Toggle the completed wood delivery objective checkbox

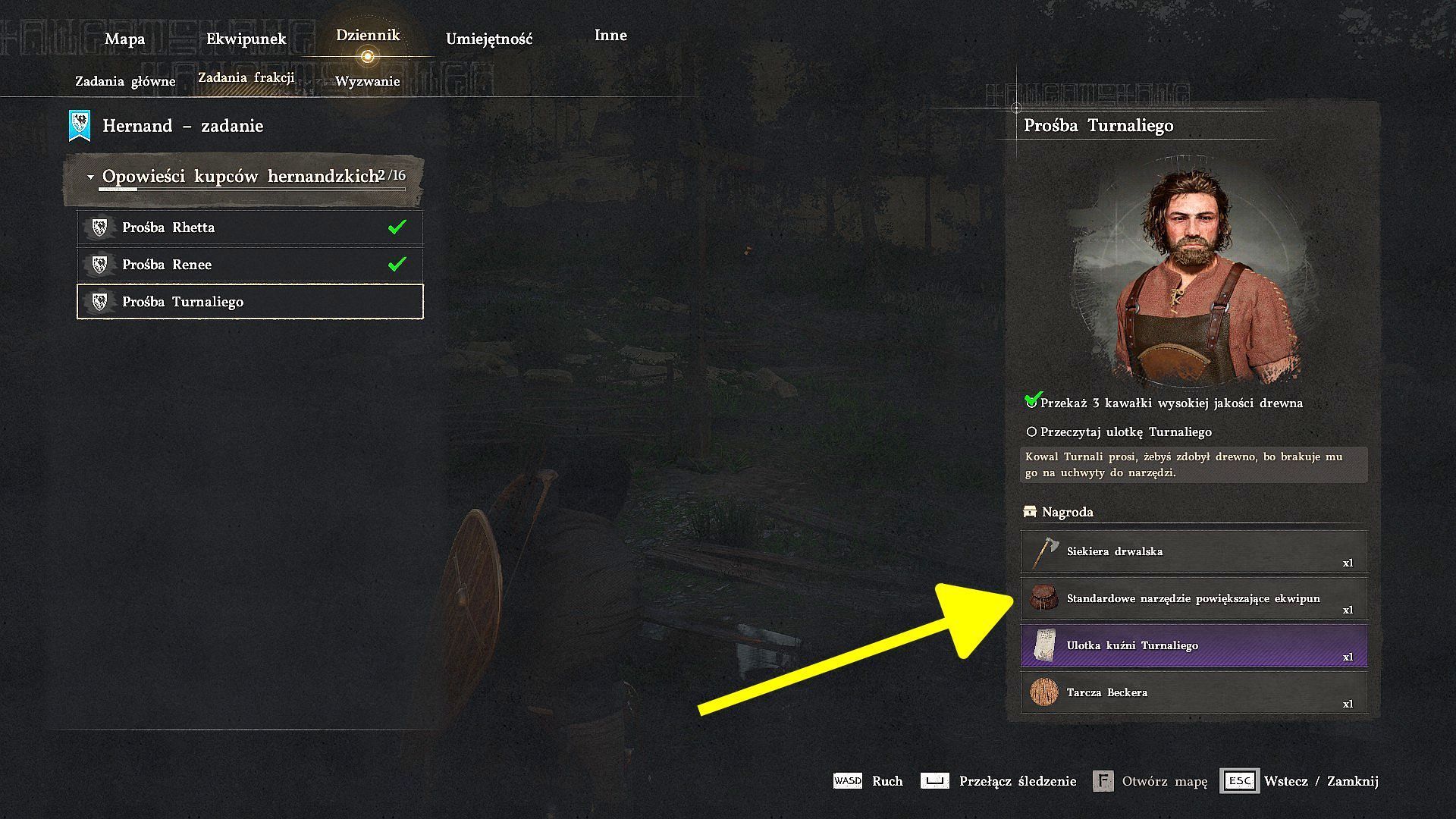(1031, 401)
